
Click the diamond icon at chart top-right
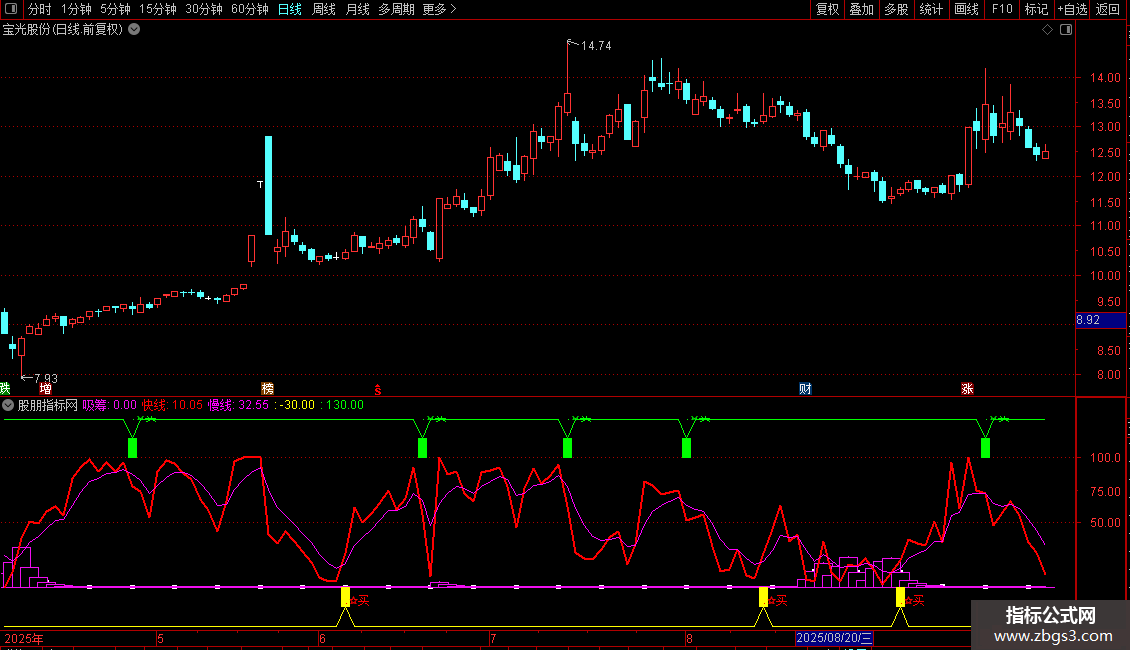click(x=1047, y=30)
